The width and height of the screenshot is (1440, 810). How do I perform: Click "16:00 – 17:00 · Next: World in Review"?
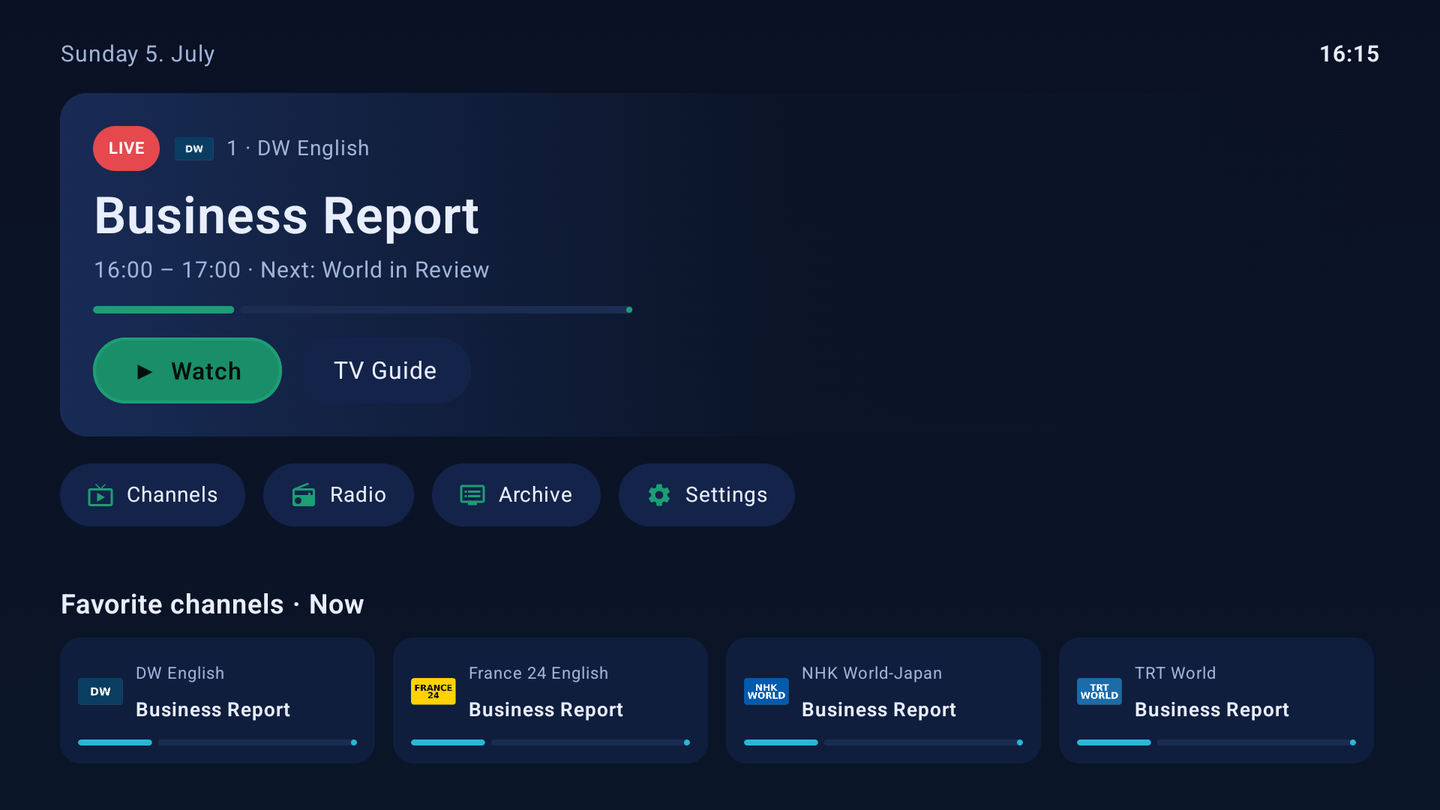click(292, 270)
